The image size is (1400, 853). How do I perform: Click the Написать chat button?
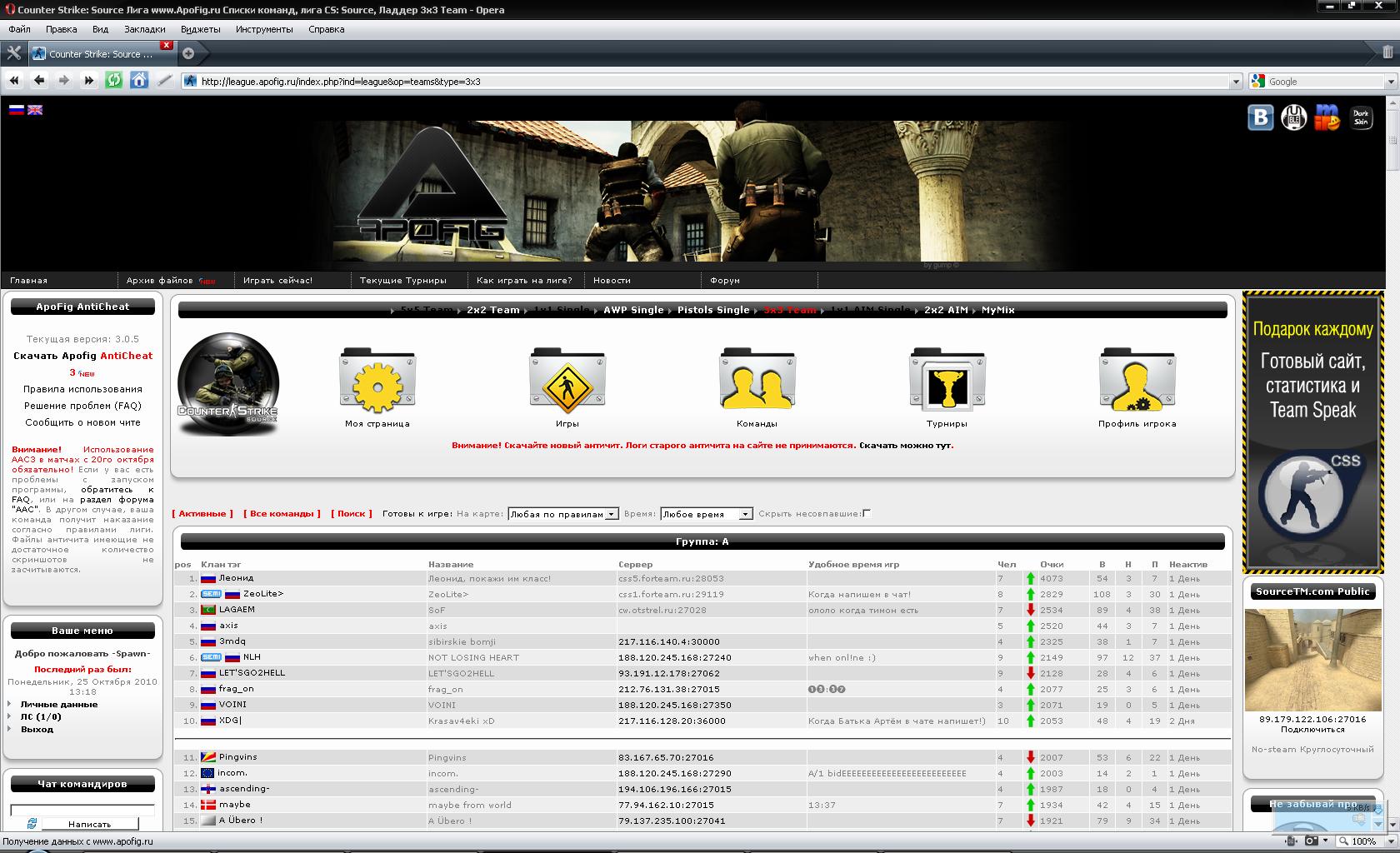pyautogui.click(x=89, y=824)
